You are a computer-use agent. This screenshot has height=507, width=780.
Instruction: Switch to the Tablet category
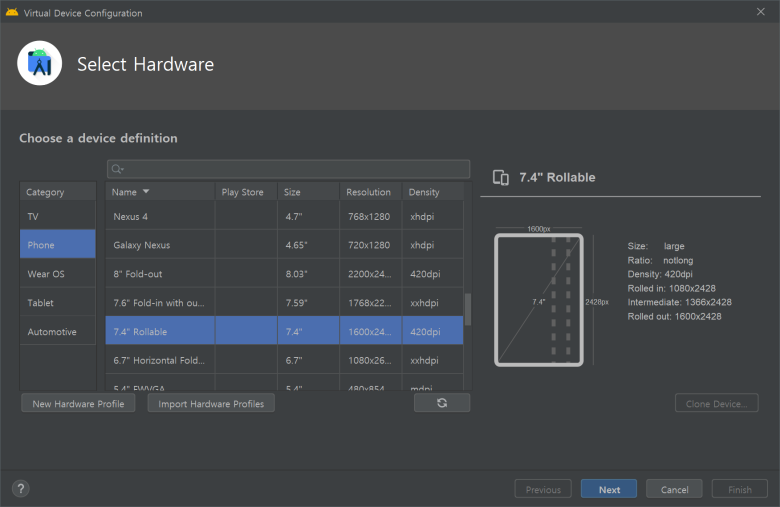point(58,303)
